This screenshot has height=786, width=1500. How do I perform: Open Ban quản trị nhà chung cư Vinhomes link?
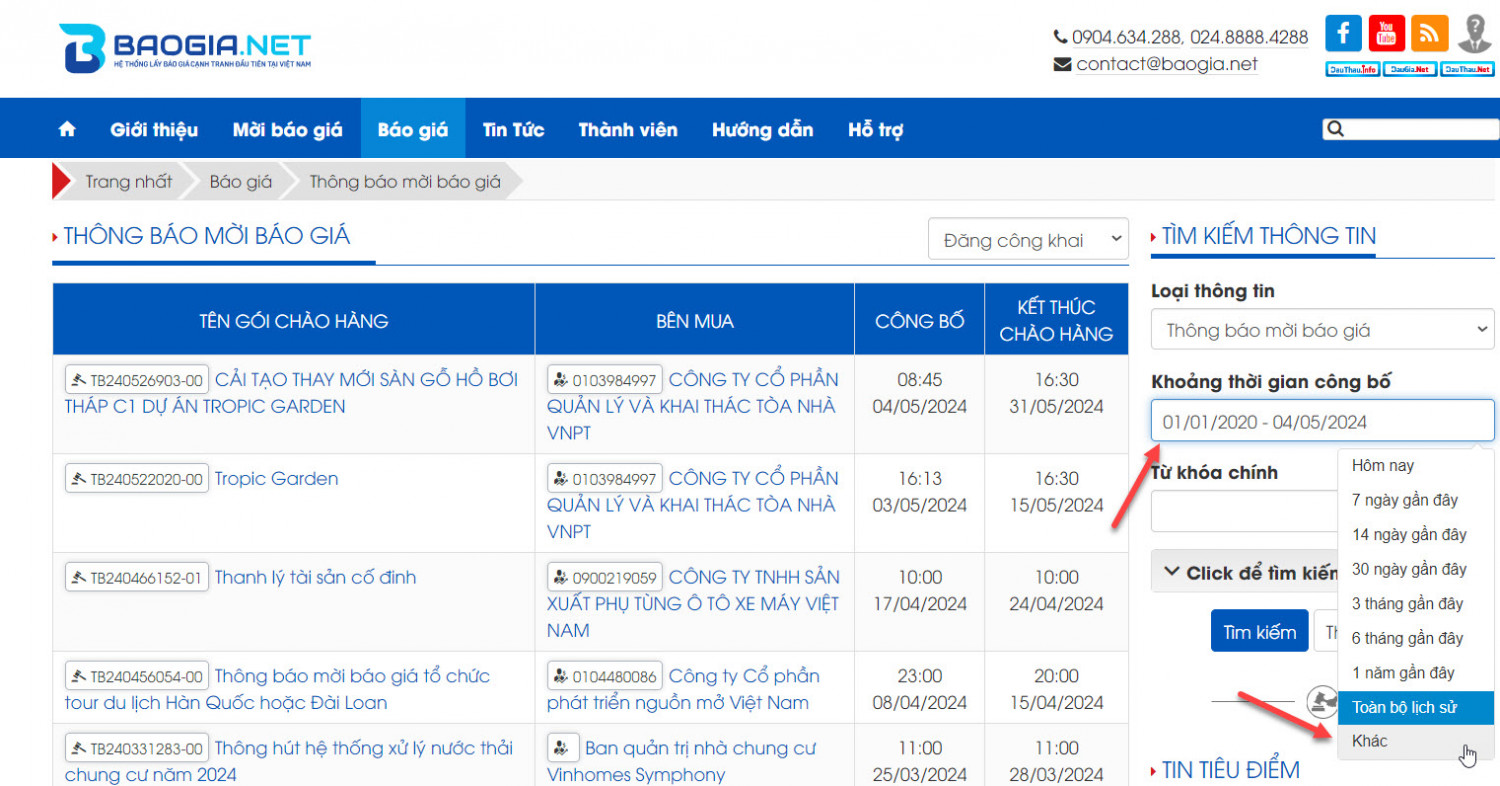(682, 761)
